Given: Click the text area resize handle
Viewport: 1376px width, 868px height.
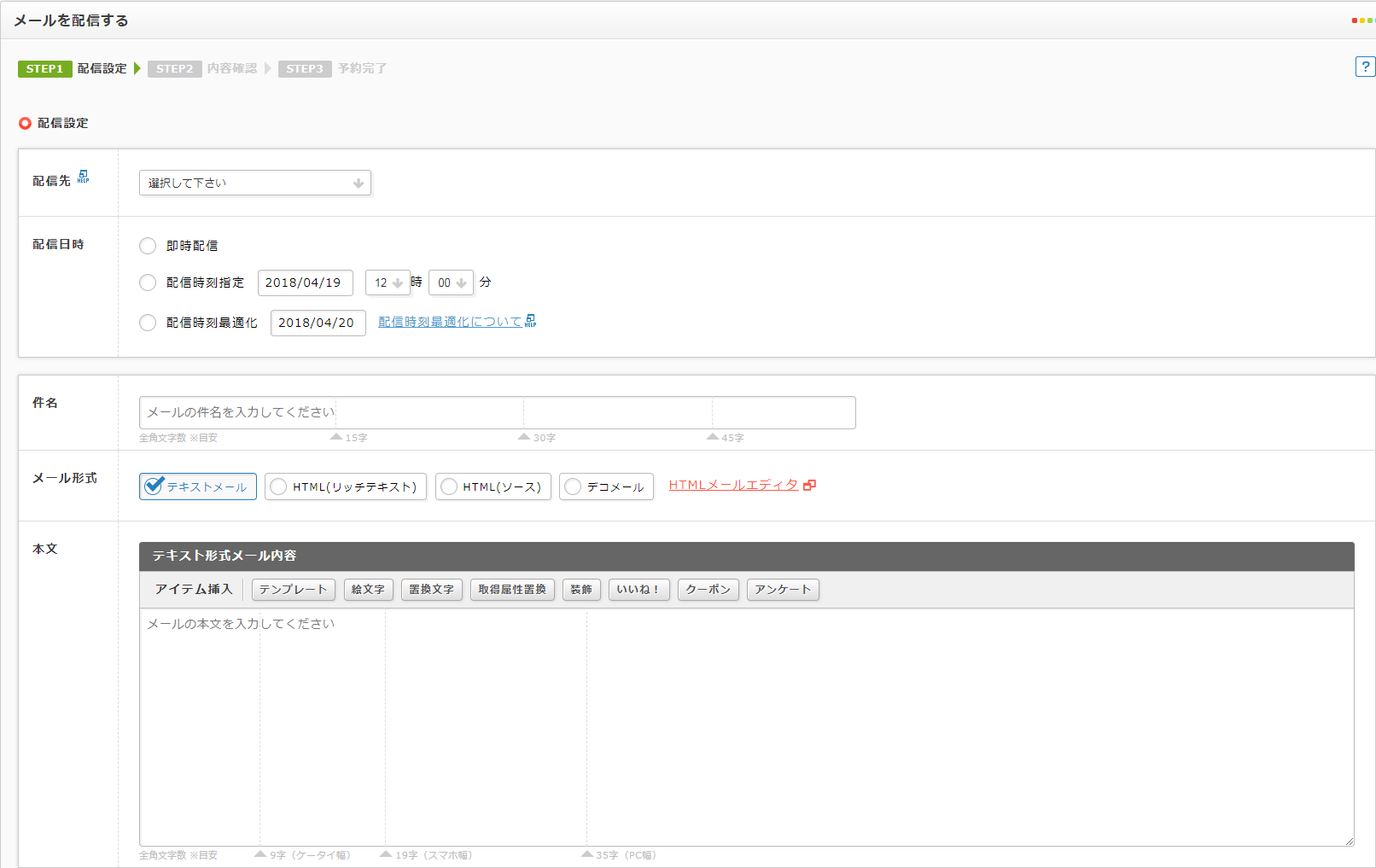Looking at the screenshot, I should pos(1350,842).
